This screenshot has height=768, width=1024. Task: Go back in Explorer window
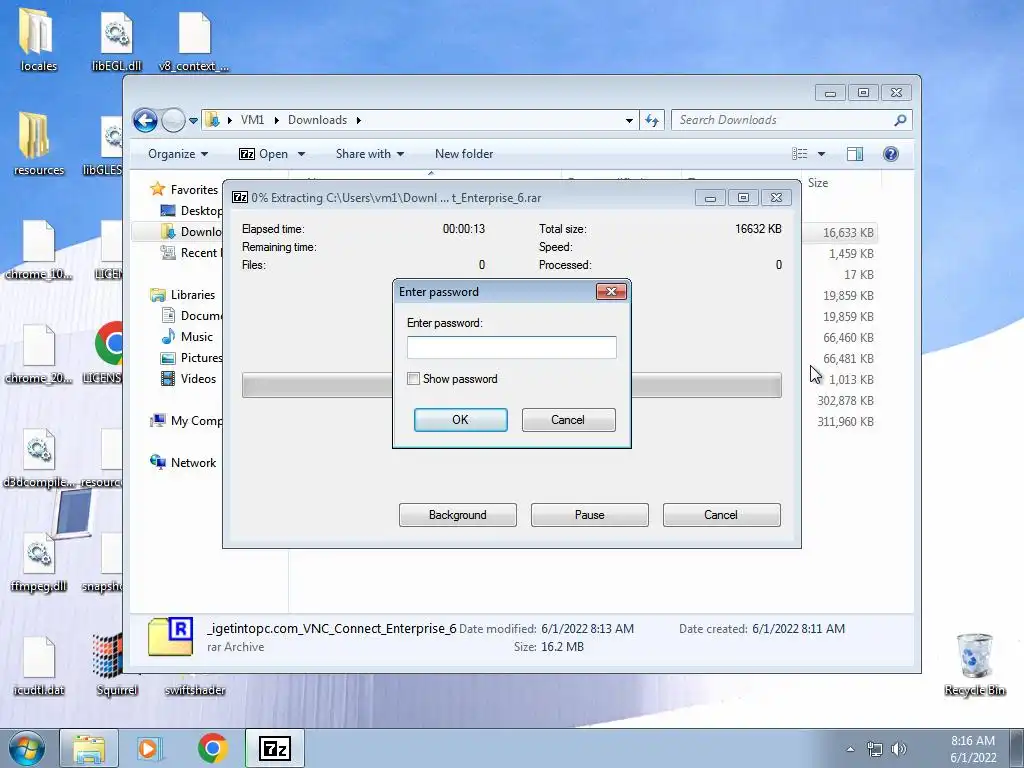pyautogui.click(x=145, y=120)
